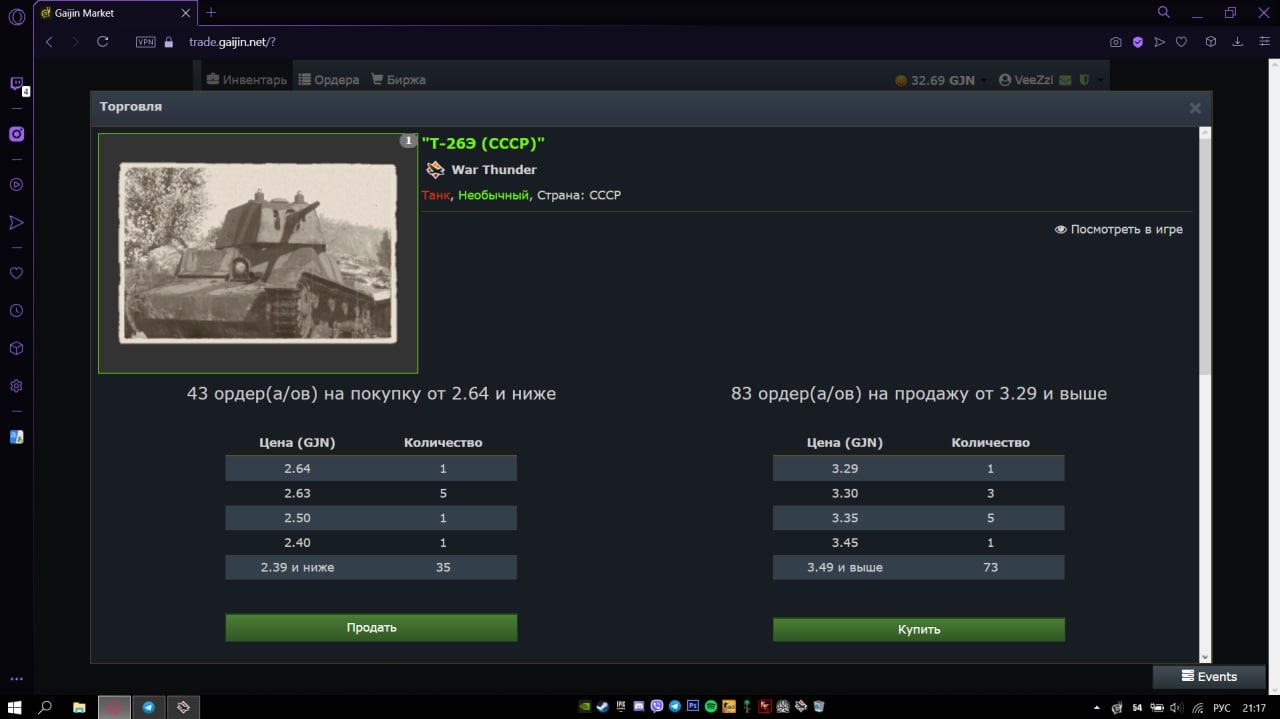The image size is (1280, 719).
Task: Click the tab search magnifier
Action: coord(1163,12)
